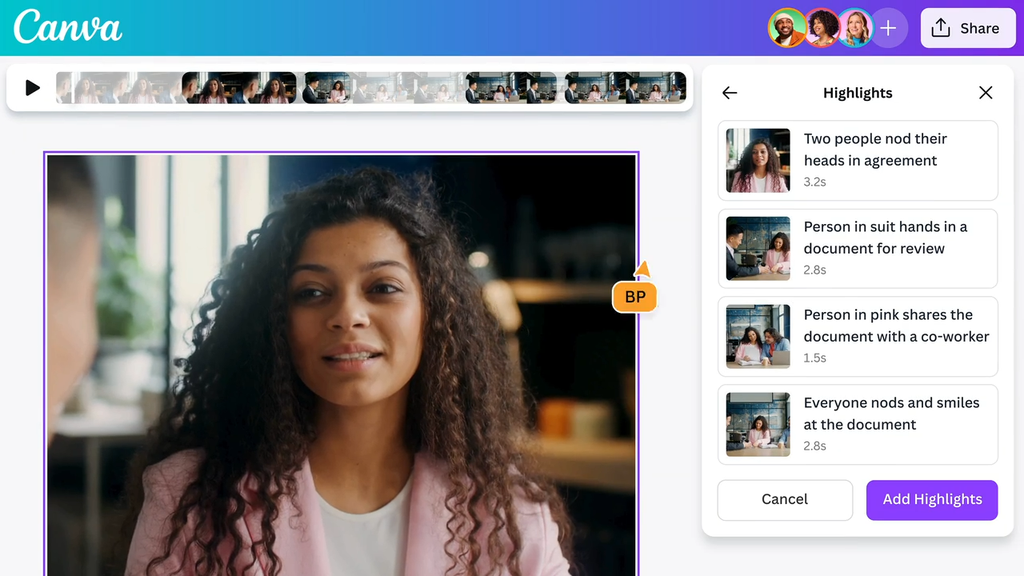Image resolution: width=1024 pixels, height=576 pixels.
Task: Click thumbnail of the 3.2s nodding highlight
Action: [x=758, y=160]
